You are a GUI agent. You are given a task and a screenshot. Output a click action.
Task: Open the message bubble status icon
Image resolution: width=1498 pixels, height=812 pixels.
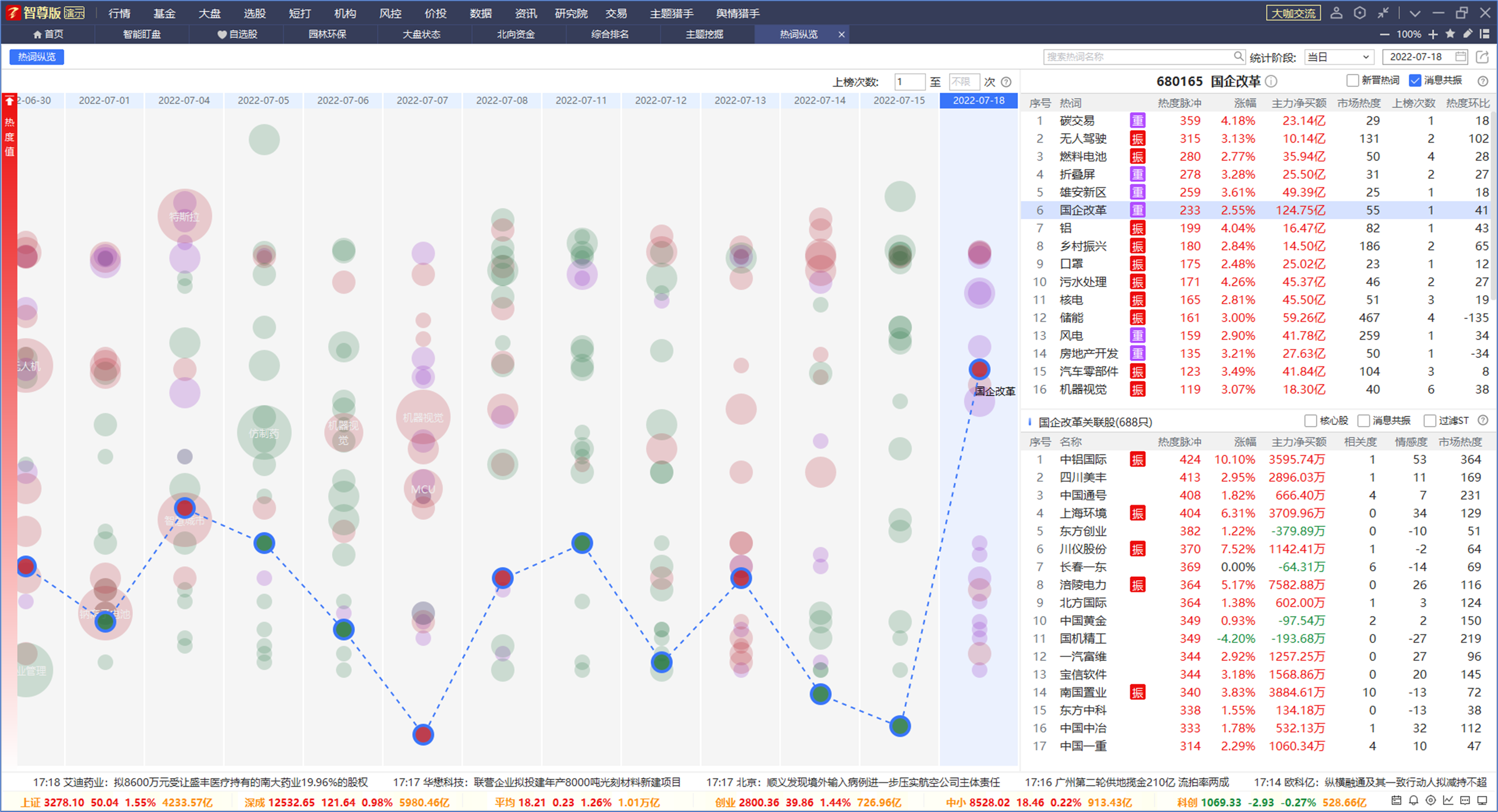click(1465, 801)
